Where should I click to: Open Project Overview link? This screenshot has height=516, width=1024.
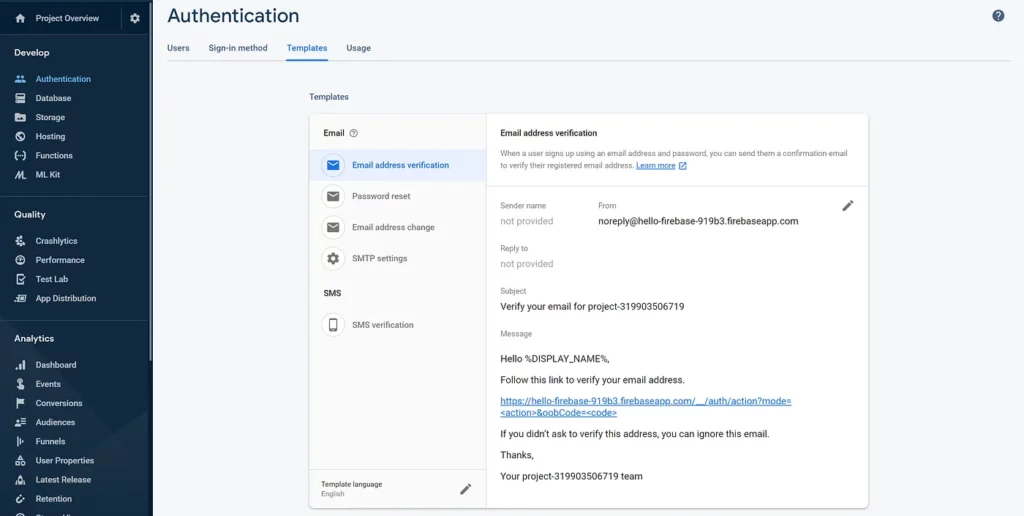(67, 18)
